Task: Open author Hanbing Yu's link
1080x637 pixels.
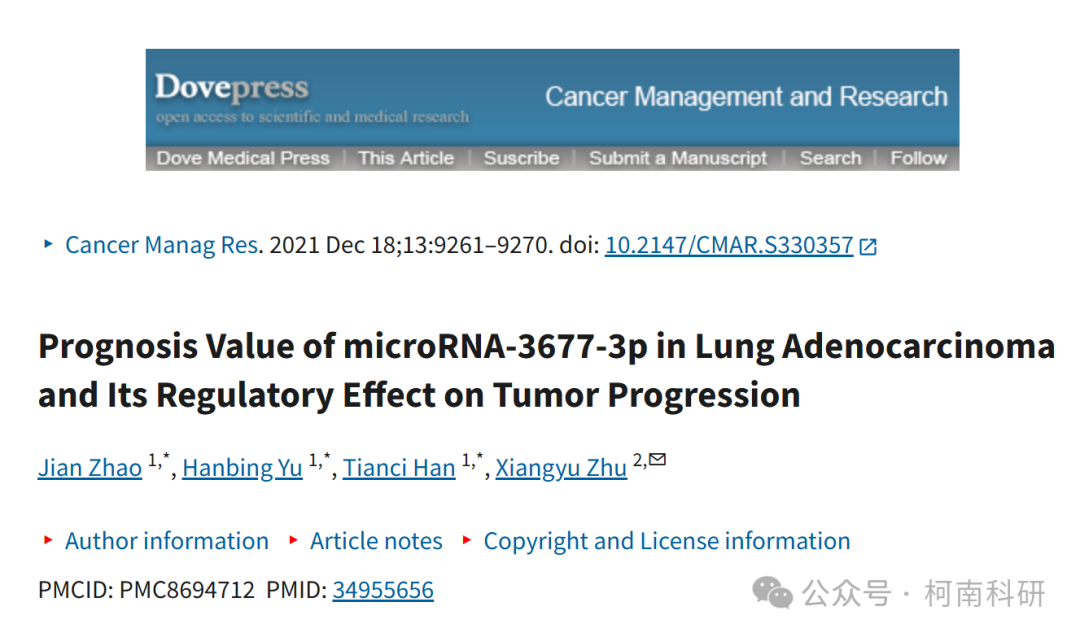Action: (242, 468)
